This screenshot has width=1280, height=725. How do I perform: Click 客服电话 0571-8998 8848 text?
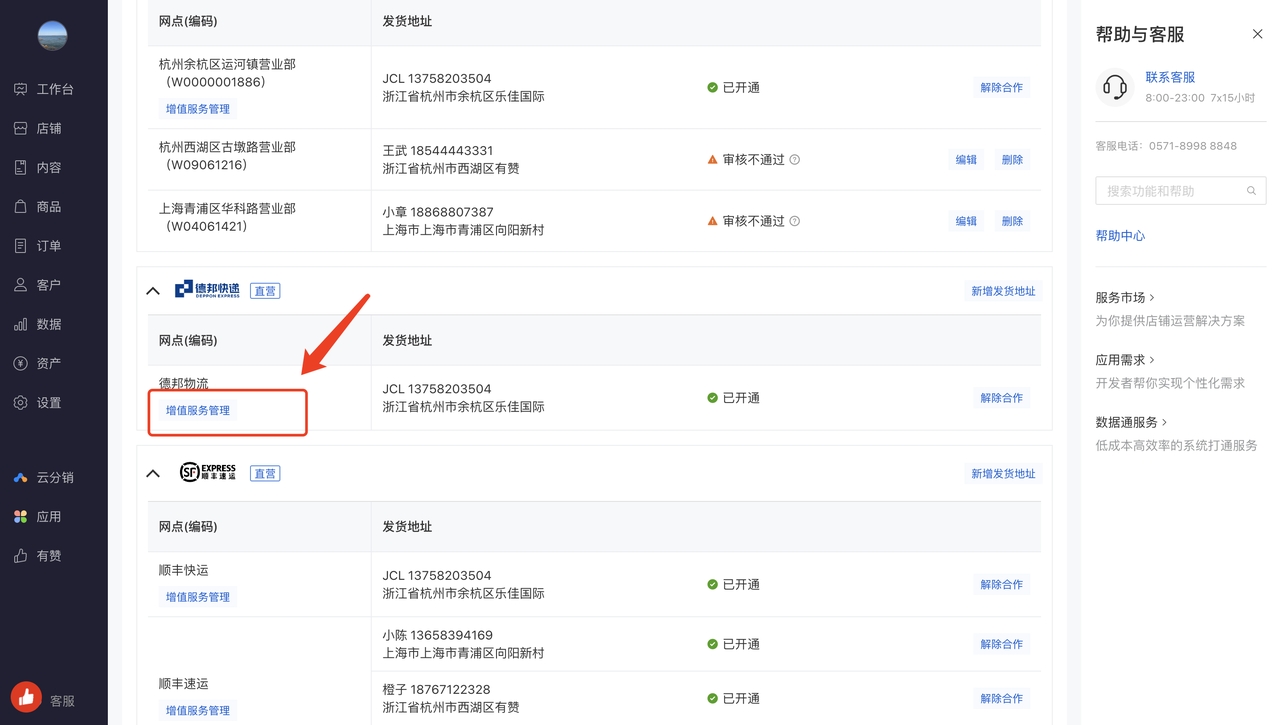click(1166, 145)
